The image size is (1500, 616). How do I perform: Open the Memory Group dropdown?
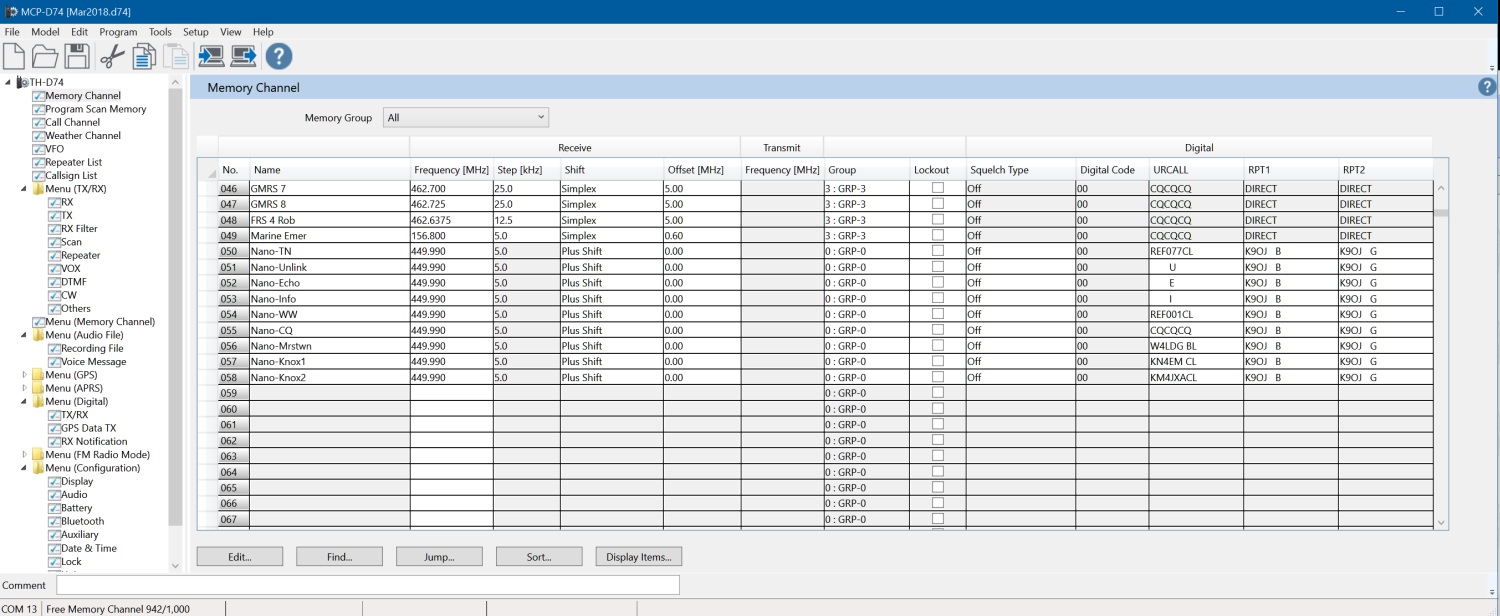pos(466,118)
